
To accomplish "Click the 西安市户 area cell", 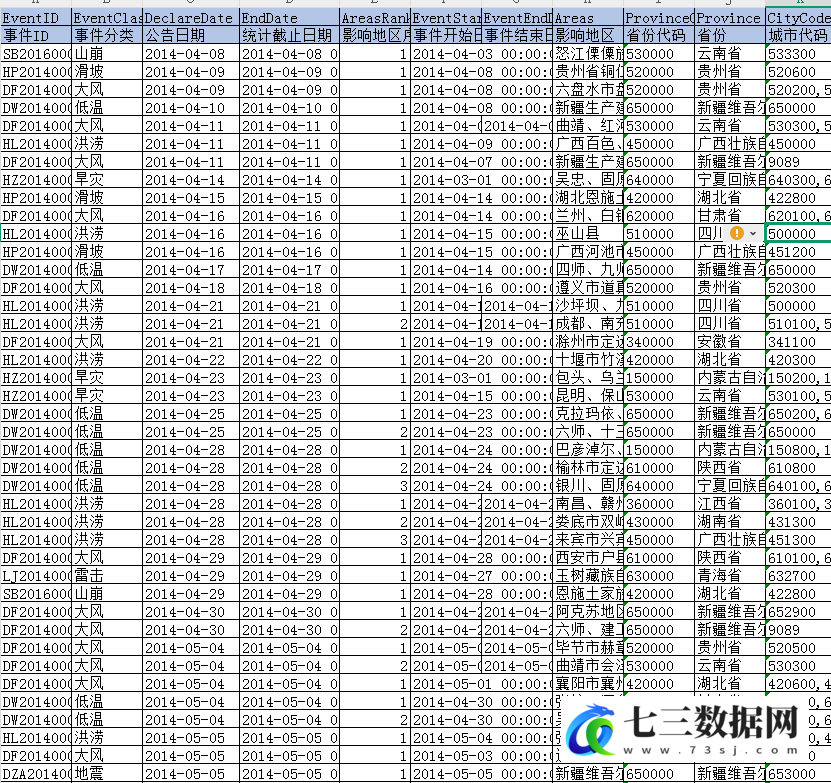I will pyautogui.click(x=588, y=558).
